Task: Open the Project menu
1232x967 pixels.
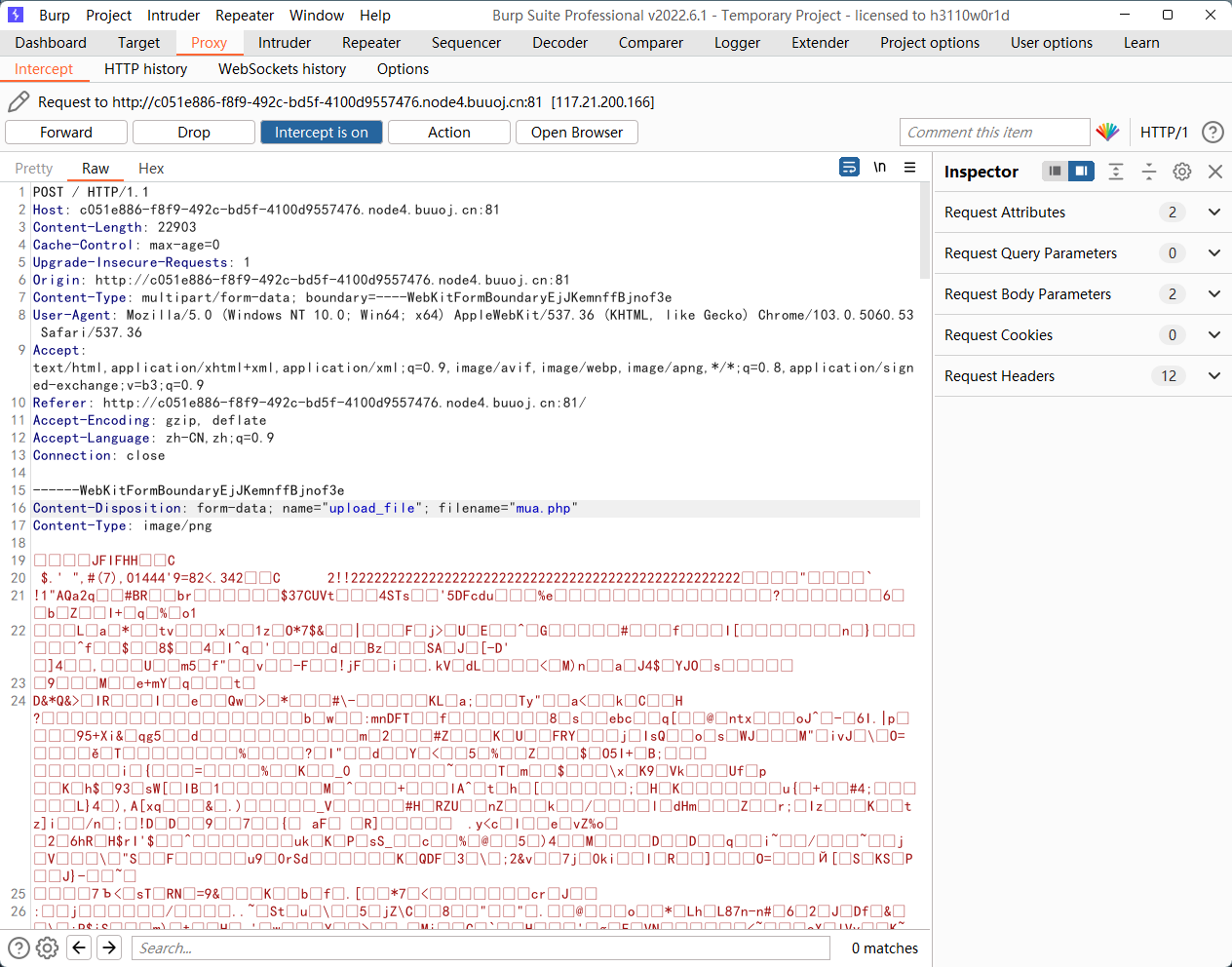Action: [x=109, y=15]
